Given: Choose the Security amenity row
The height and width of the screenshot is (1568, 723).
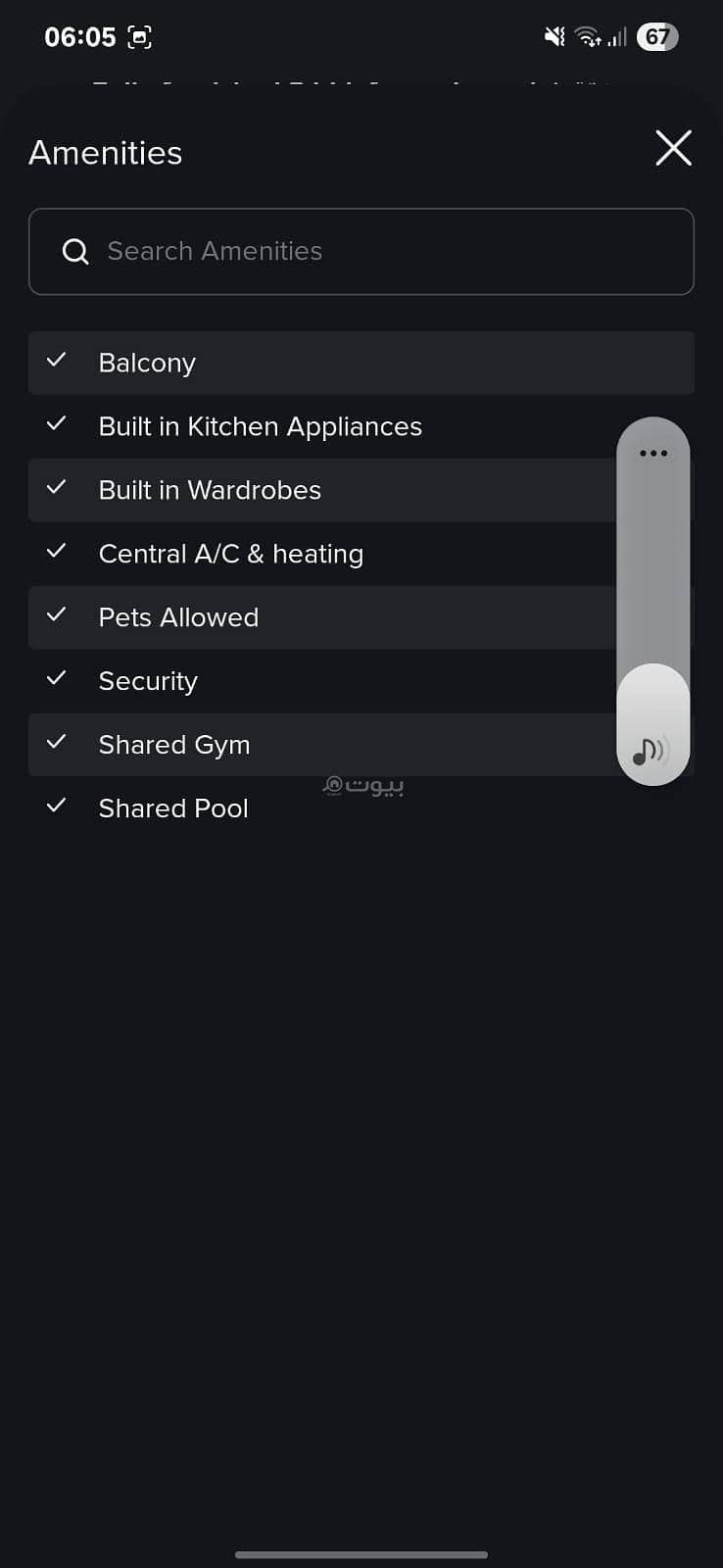Looking at the screenshot, I should pos(361,681).
